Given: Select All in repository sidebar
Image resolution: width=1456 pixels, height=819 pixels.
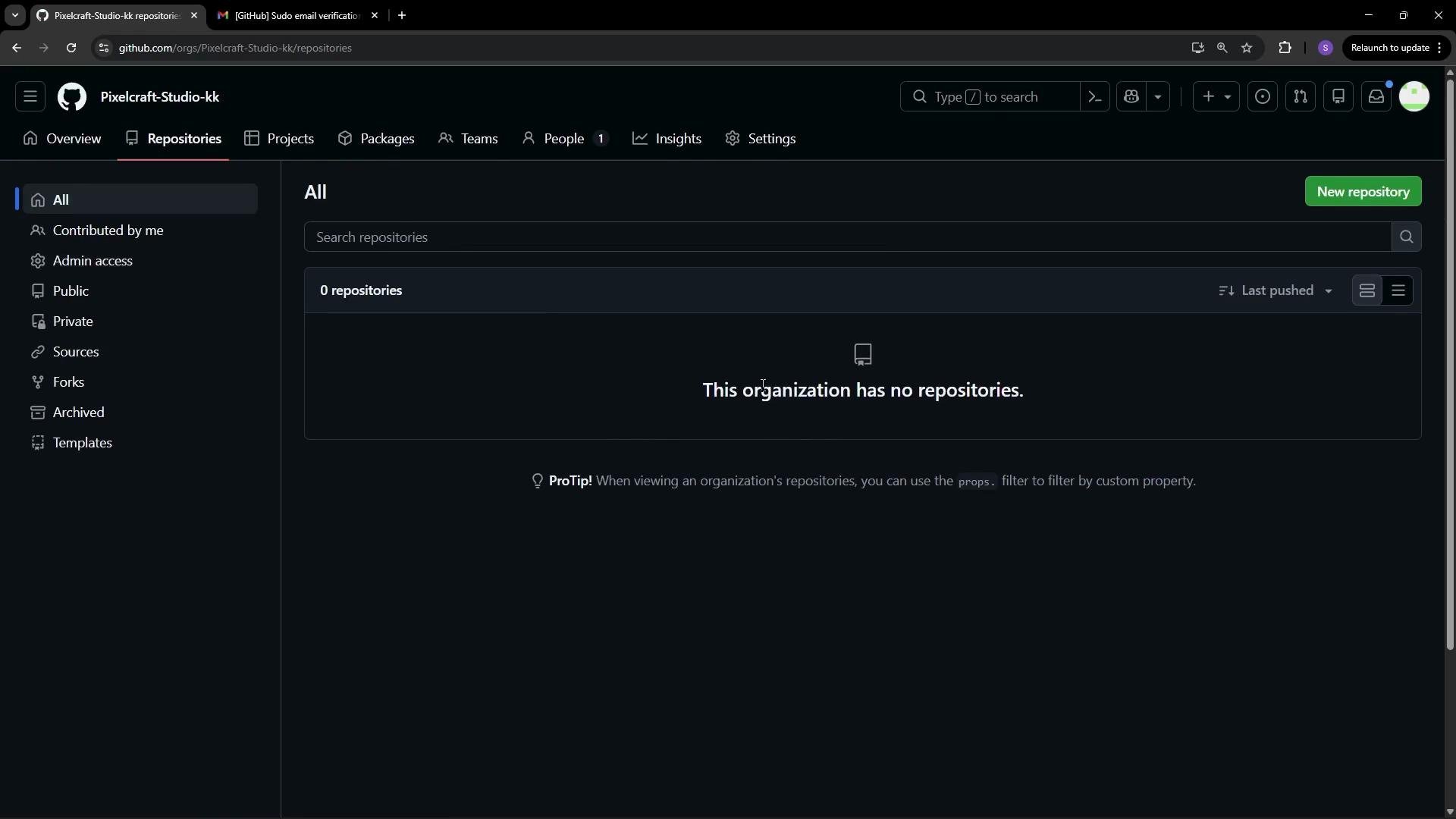Looking at the screenshot, I should [140, 200].
